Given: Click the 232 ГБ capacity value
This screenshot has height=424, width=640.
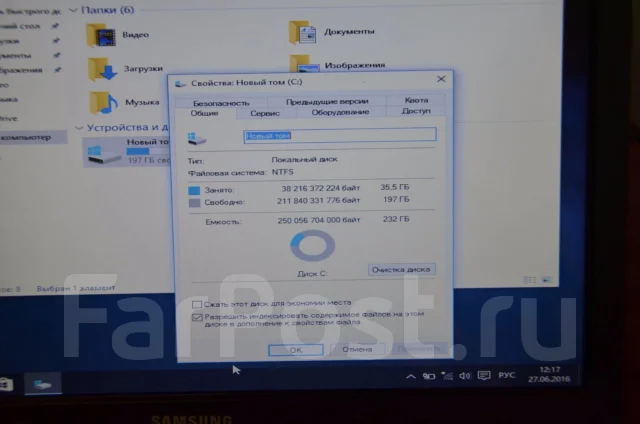Looking at the screenshot, I should pyautogui.click(x=396, y=220).
